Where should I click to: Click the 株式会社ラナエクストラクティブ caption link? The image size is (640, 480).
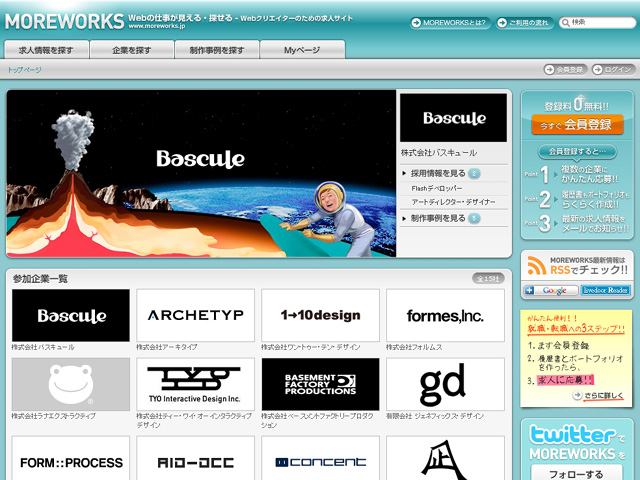coord(53,416)
